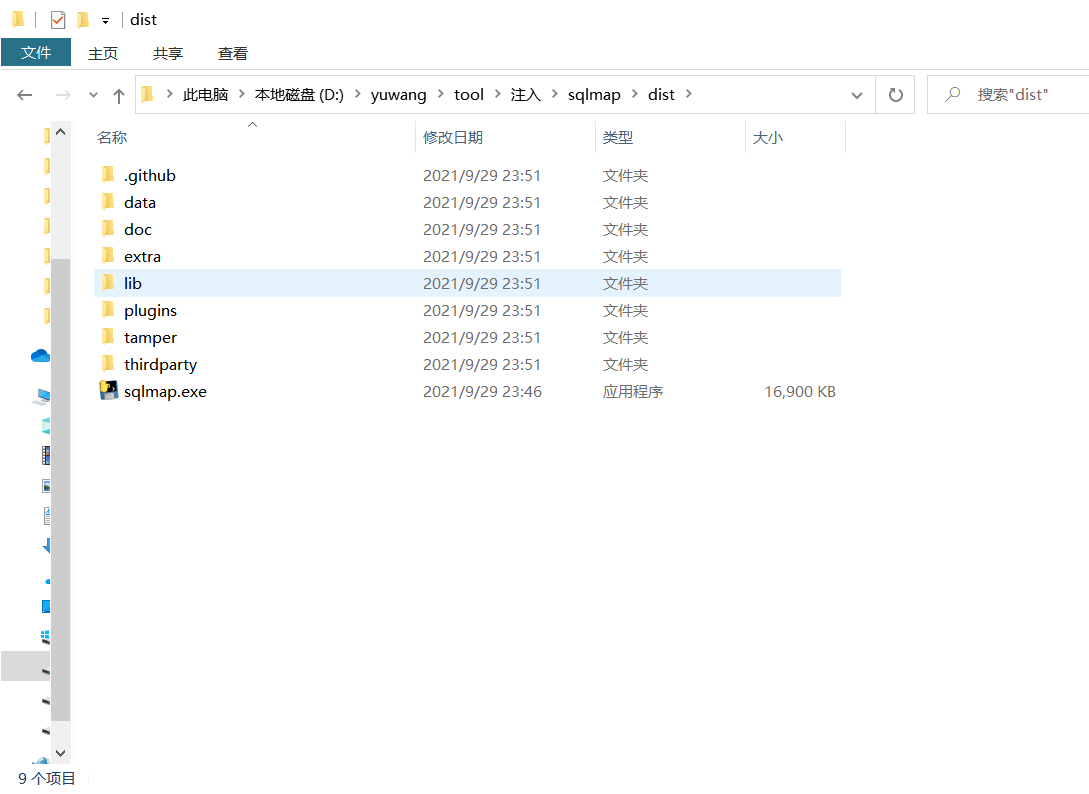Refresh the dist folder view
Screen dimensions: 1089x794
896,95
